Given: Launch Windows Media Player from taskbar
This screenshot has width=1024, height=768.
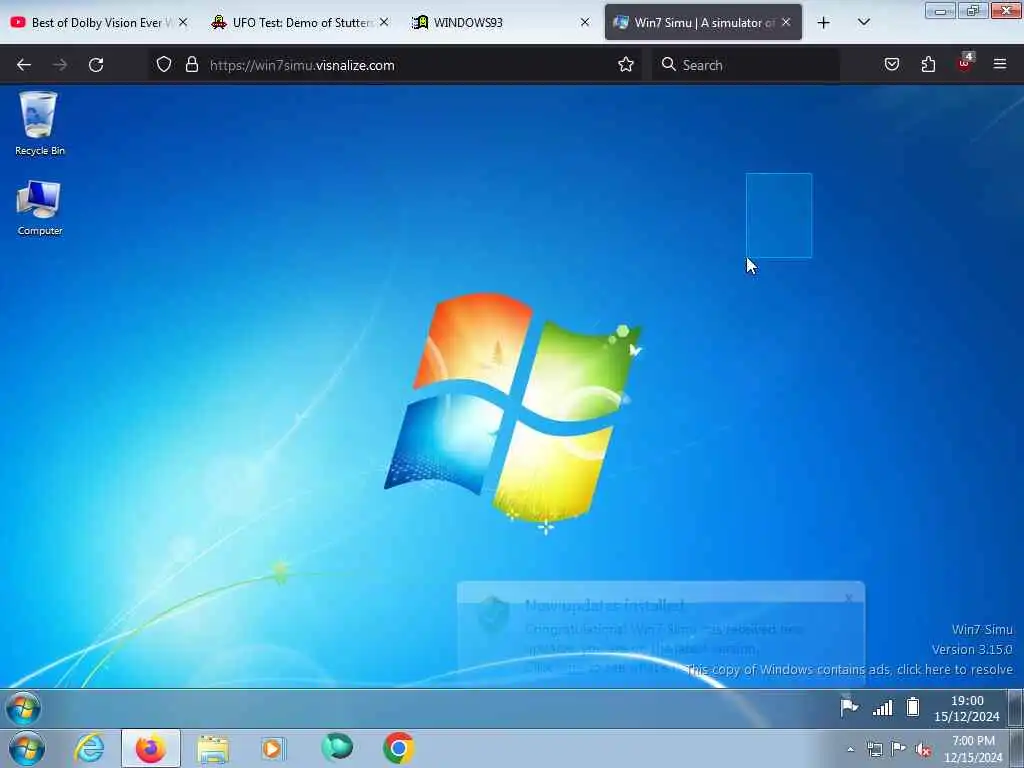Looking at the screenshot, I should pyautogui.click(x=273, y=748).
